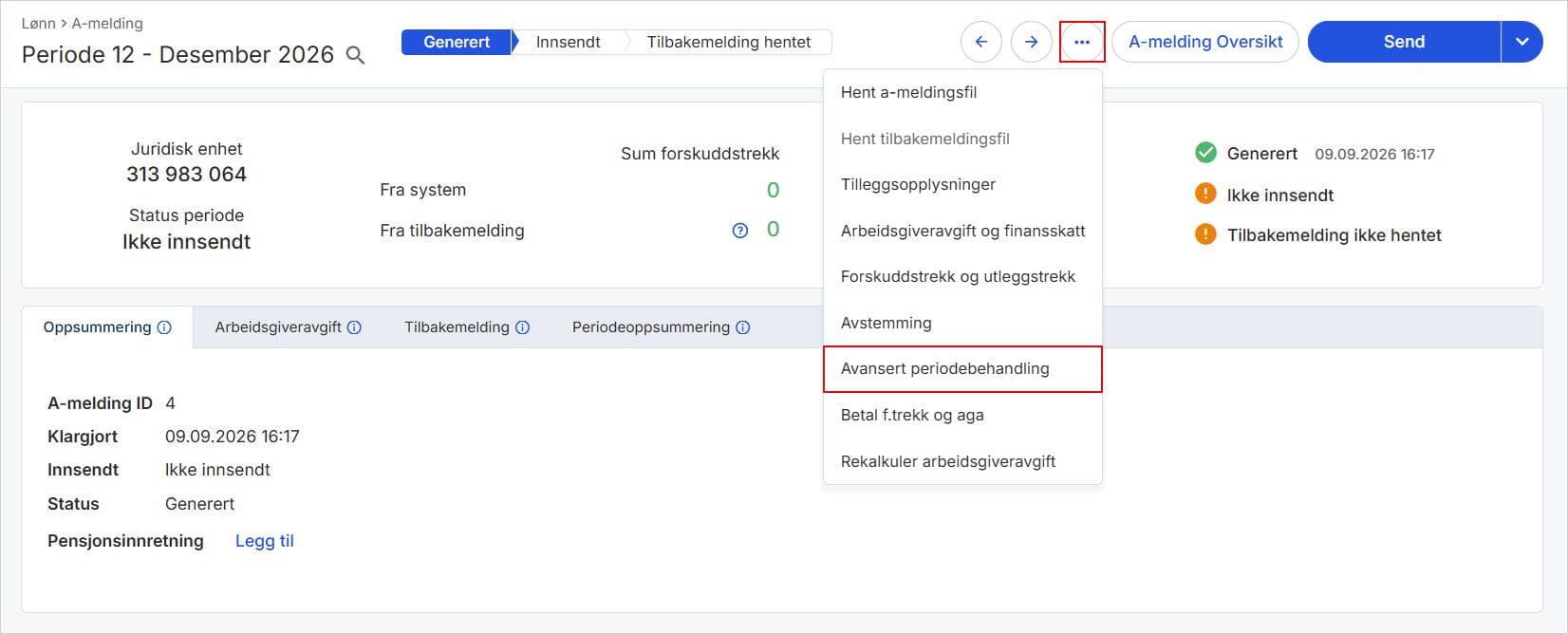Click the blue Send button
This screenshot has height=634, width=1568.
[x=1404, y=42]
